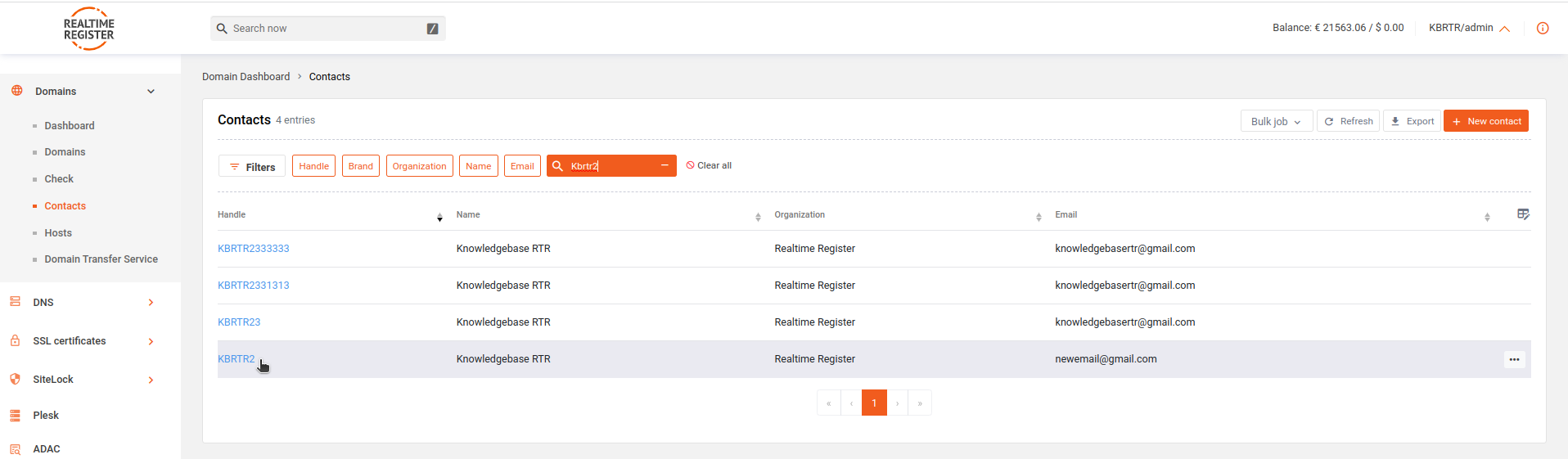Sort by Email column arrows
This screenshot has width=1568, height=459.
[x=1487, y=217]
